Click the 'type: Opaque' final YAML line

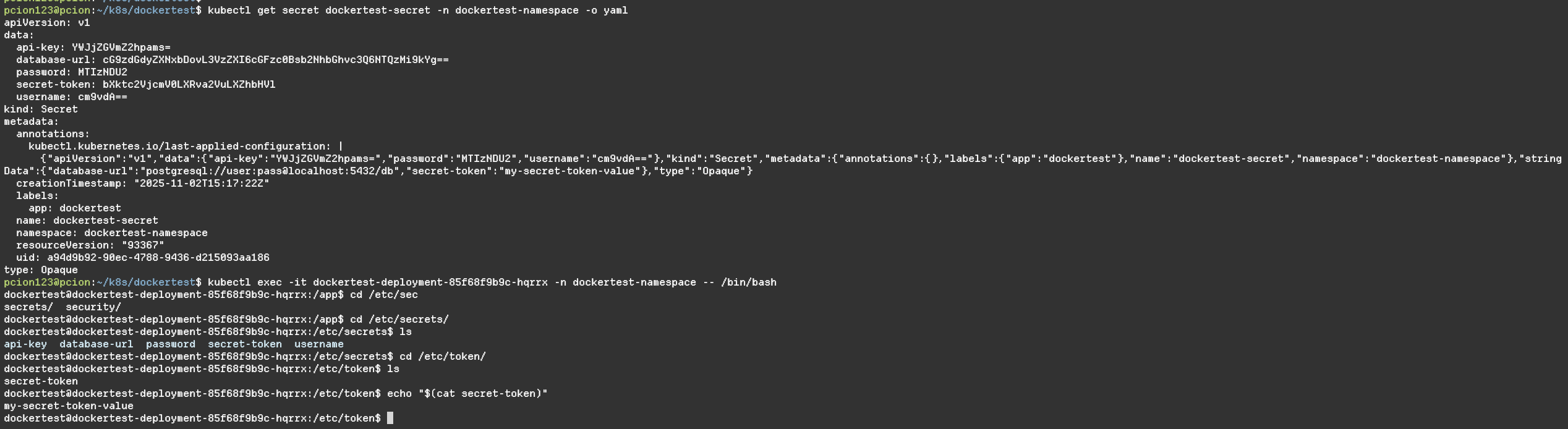[x=41, y=270]
